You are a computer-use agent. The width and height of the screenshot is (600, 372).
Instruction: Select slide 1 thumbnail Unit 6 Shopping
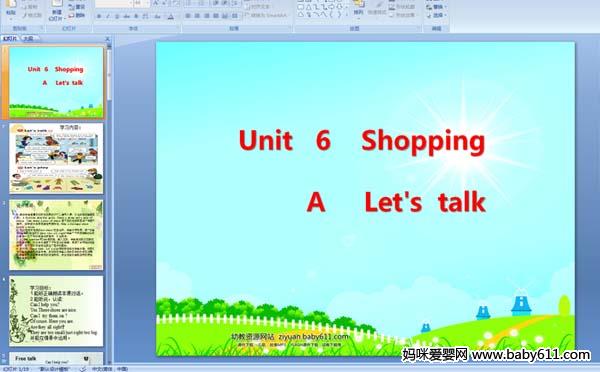coord(56,82)
